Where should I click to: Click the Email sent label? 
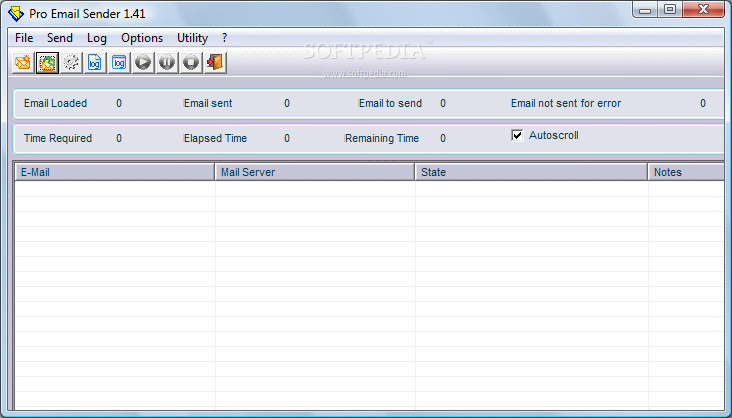click(x=208, y=103)
